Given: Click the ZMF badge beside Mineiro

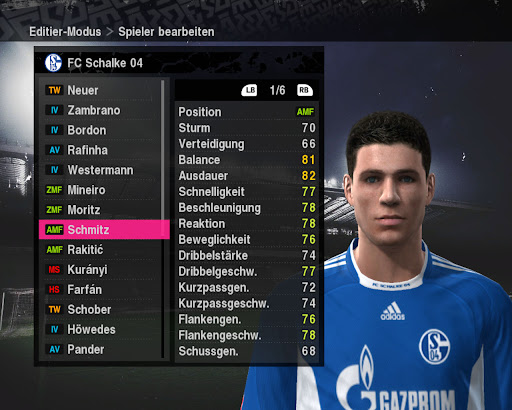Looking at the screenshot, I should tap(54, 190).
